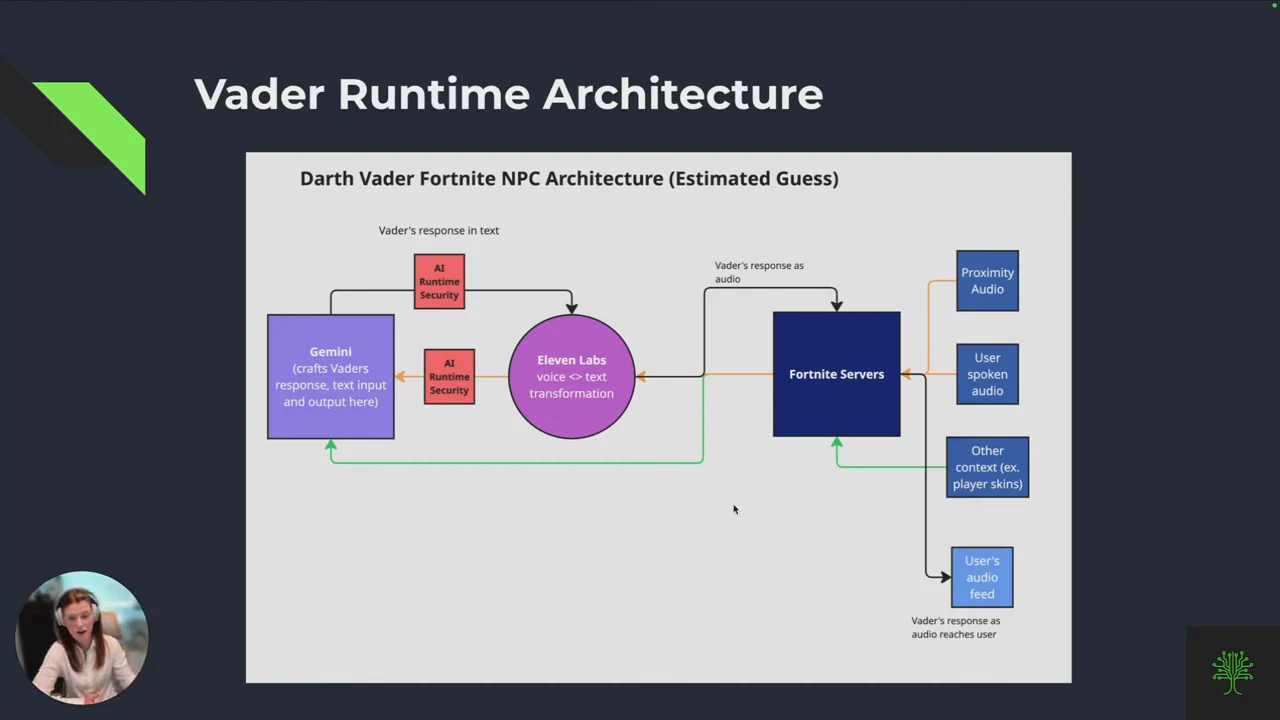
Task: Click the Fortnite Servers box
Action: pyautogui.click(x=837, y=374)
